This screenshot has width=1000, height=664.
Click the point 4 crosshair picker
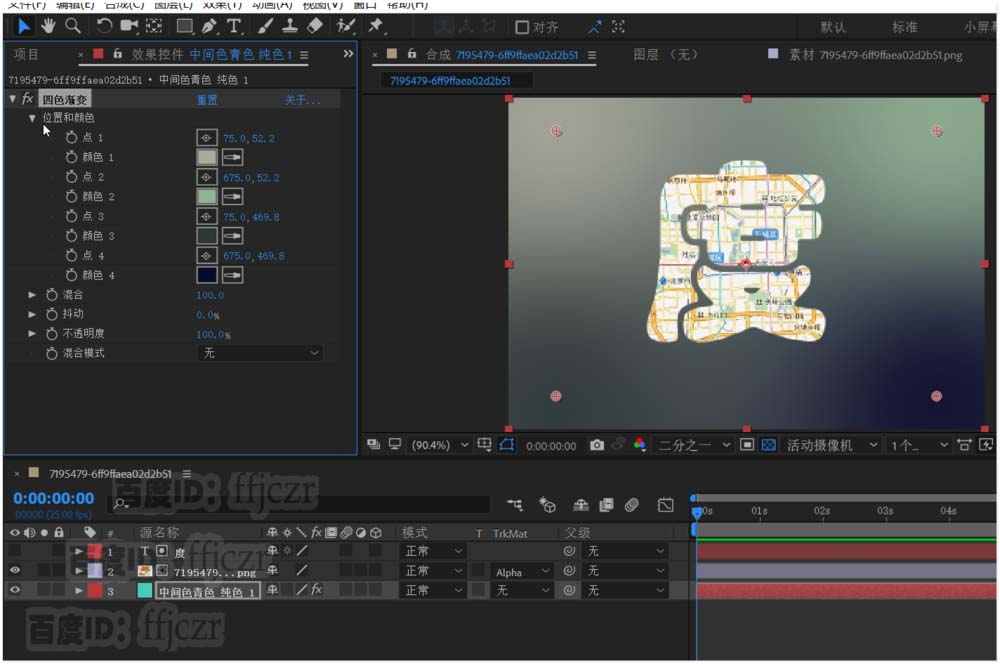(x=206, y=256)
